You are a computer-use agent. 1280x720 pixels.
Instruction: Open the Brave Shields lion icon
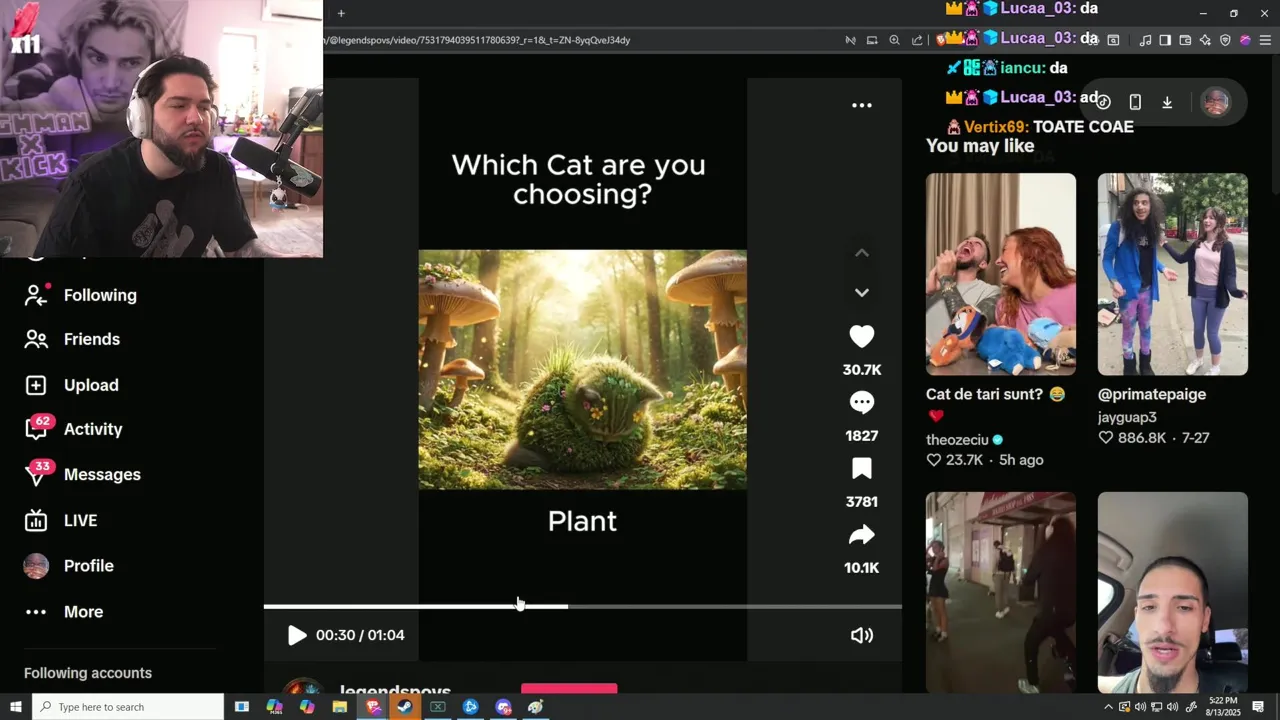point(940,40)
